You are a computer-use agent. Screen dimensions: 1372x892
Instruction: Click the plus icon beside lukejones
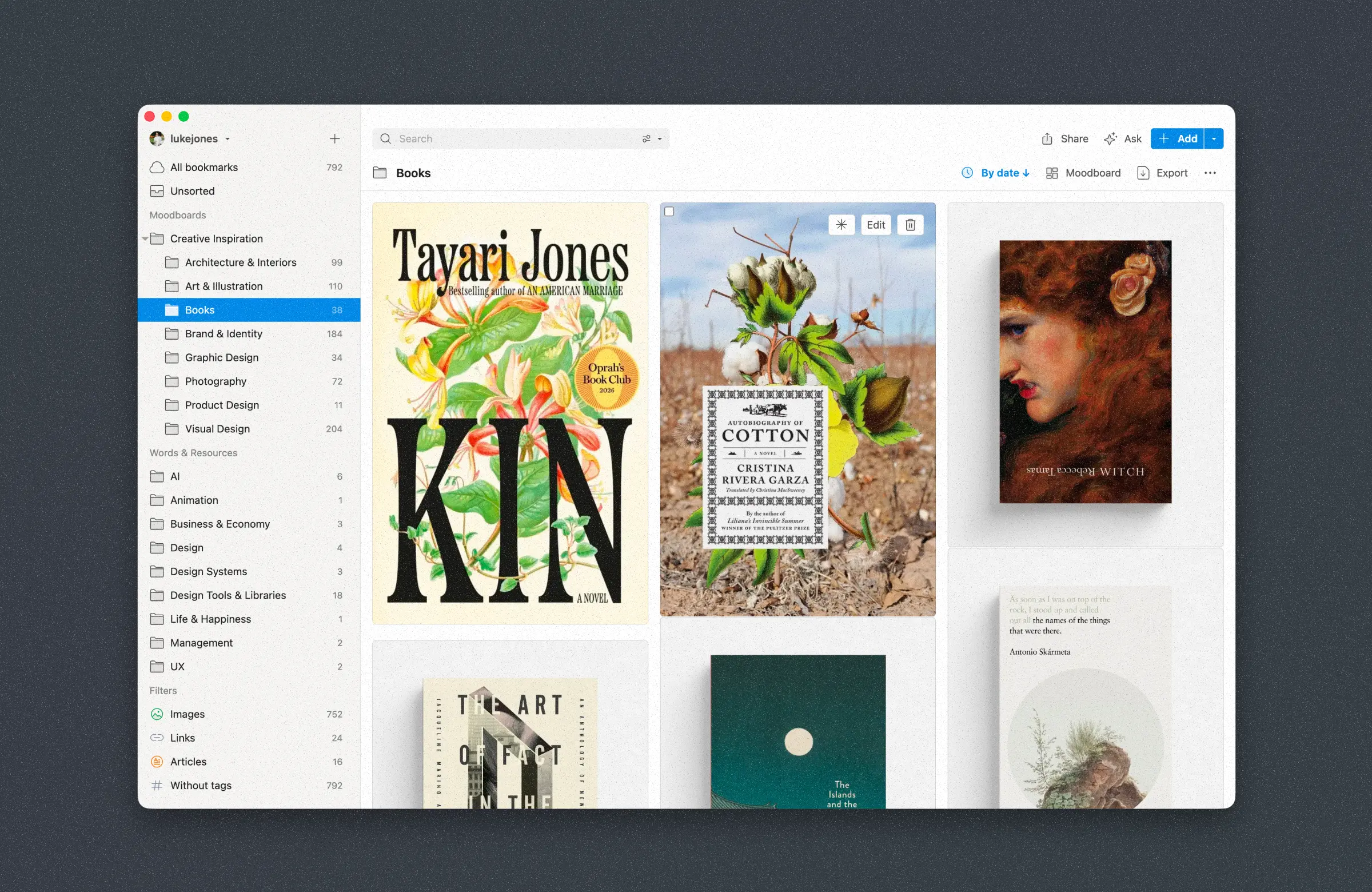point(334,139)
